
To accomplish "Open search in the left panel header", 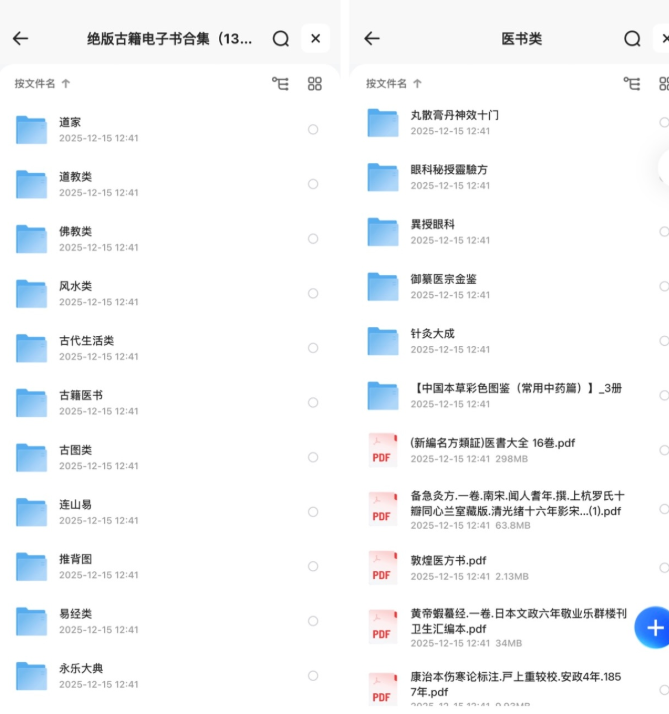I will point(281,39).
